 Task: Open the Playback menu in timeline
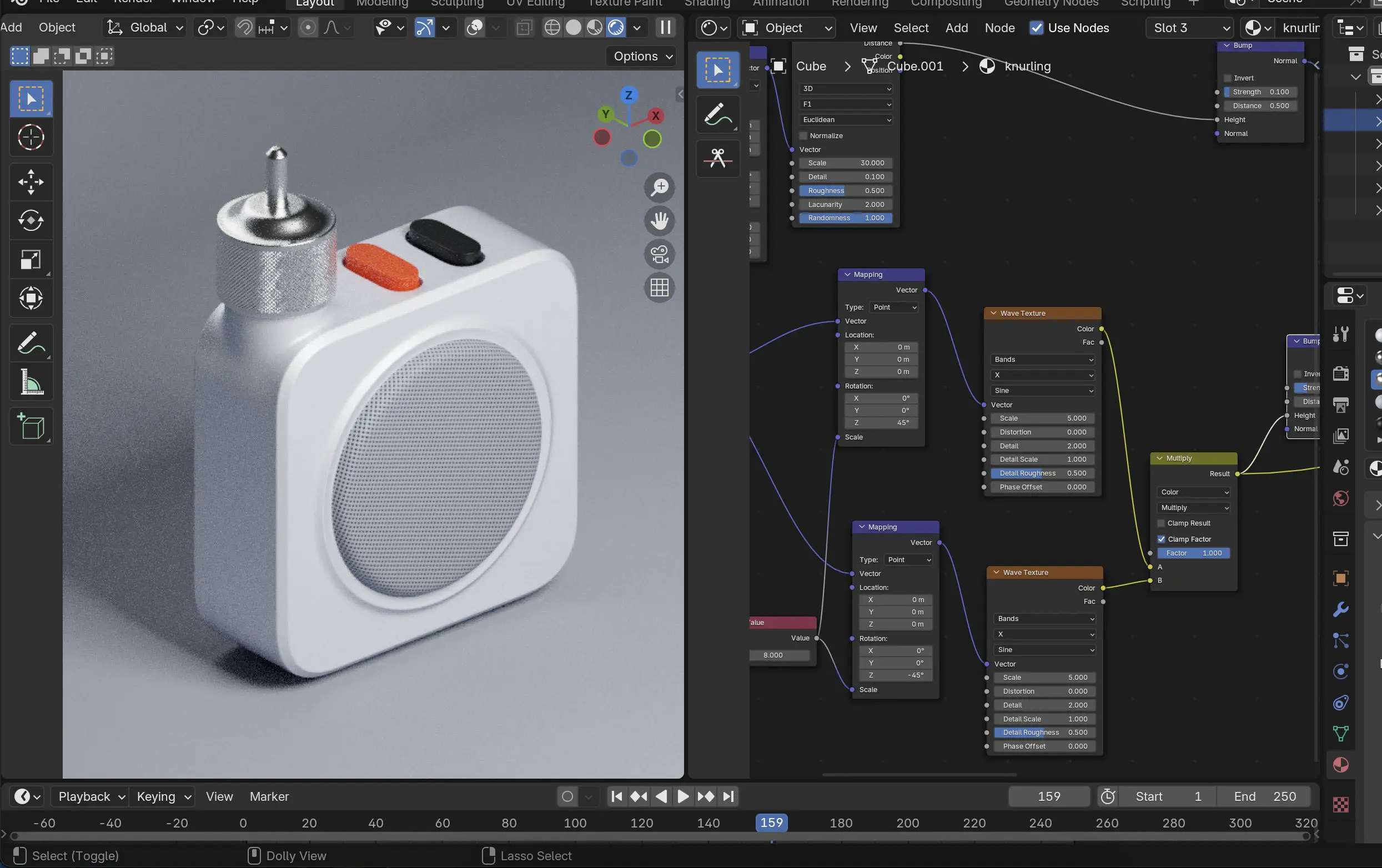(x=90, y=796)
